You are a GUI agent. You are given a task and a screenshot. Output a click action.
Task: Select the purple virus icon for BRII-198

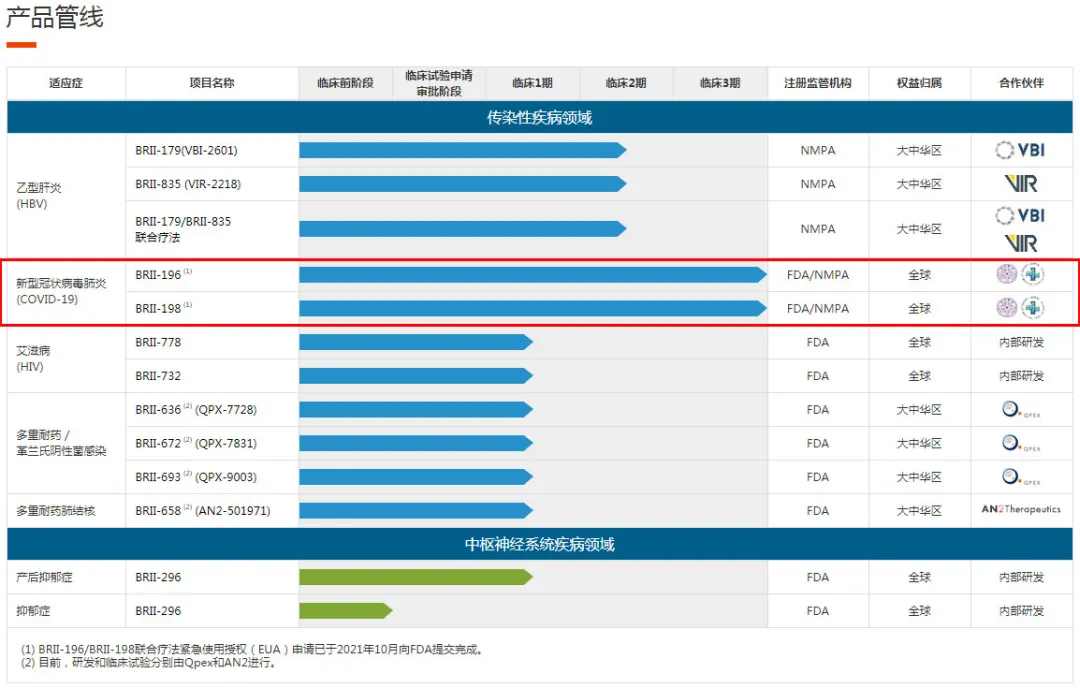[1006, 307]
